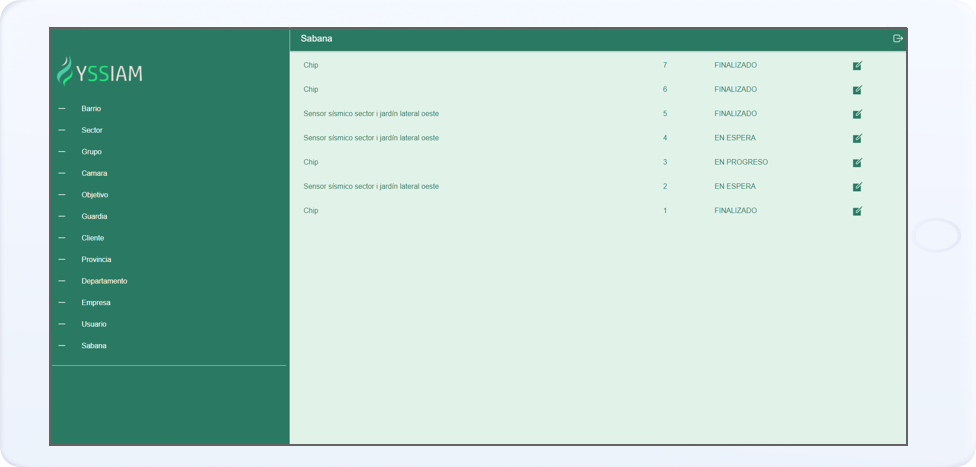Viewport: 976px width, 467px height.
Task: Click the number 7 cell
Action: 665,65
